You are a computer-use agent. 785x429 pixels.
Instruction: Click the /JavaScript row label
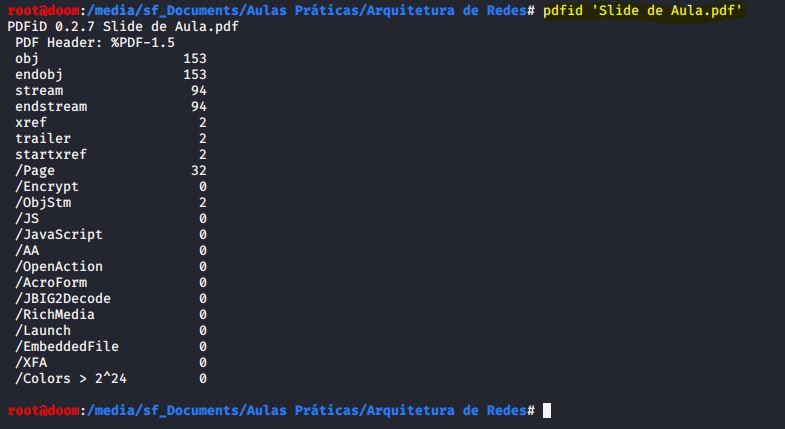pyautogui.click(x=59, y=234)
